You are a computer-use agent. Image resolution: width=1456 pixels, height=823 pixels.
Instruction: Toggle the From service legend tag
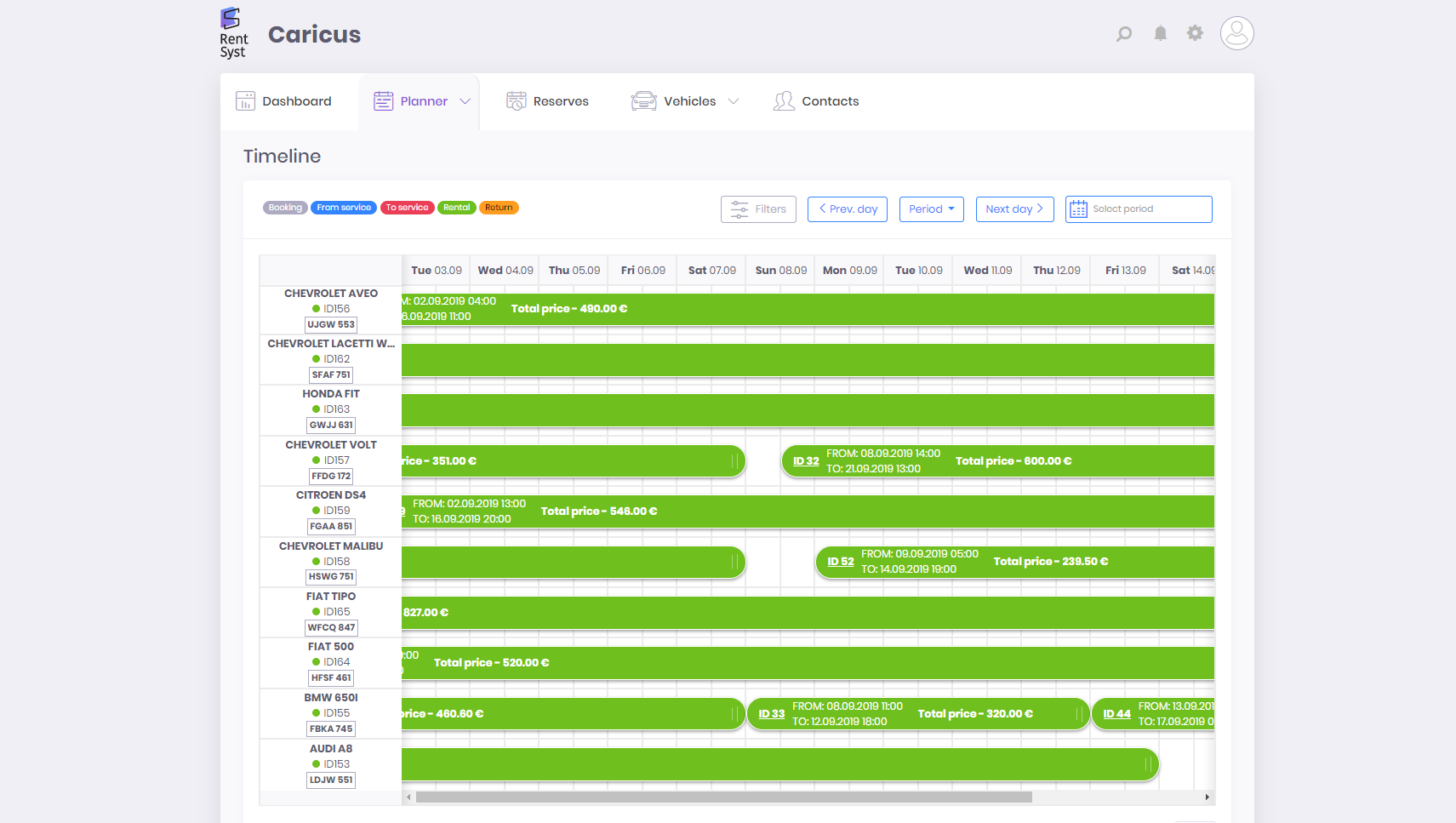click(x=344, y=208)
